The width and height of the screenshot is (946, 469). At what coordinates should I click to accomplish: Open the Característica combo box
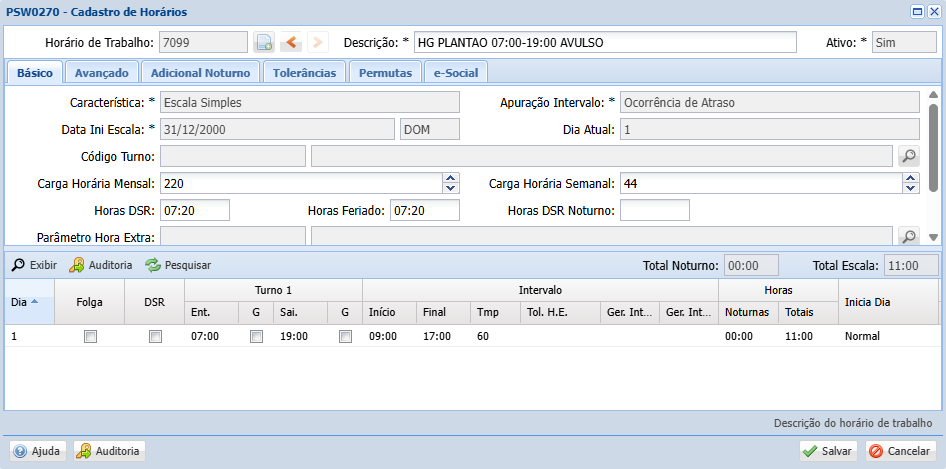pyautogui.click(x=310, y=103)
